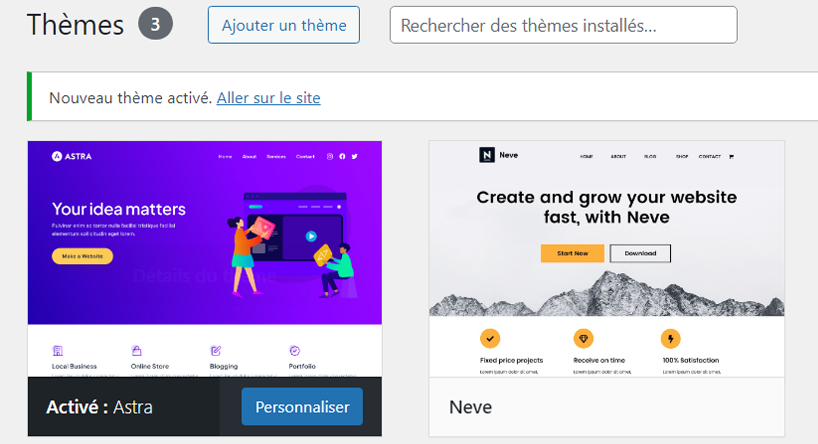Click the Personnaliser button for Astra
Image resolution: width=818 pixels, height=444 pixels.
[x=302, y=406]
